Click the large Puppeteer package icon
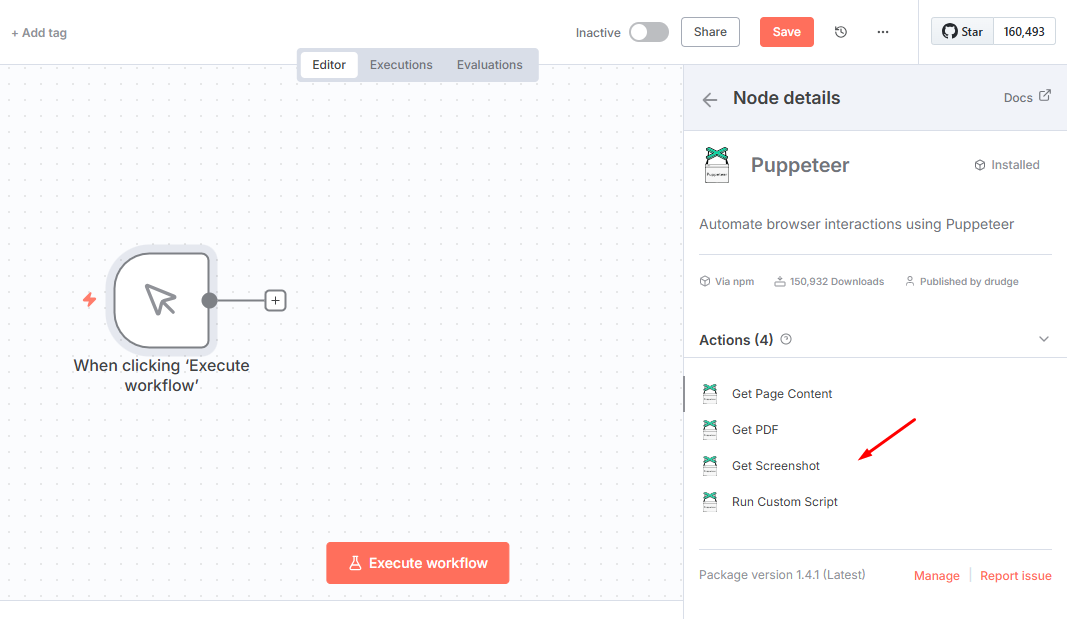 pos(716,165)
